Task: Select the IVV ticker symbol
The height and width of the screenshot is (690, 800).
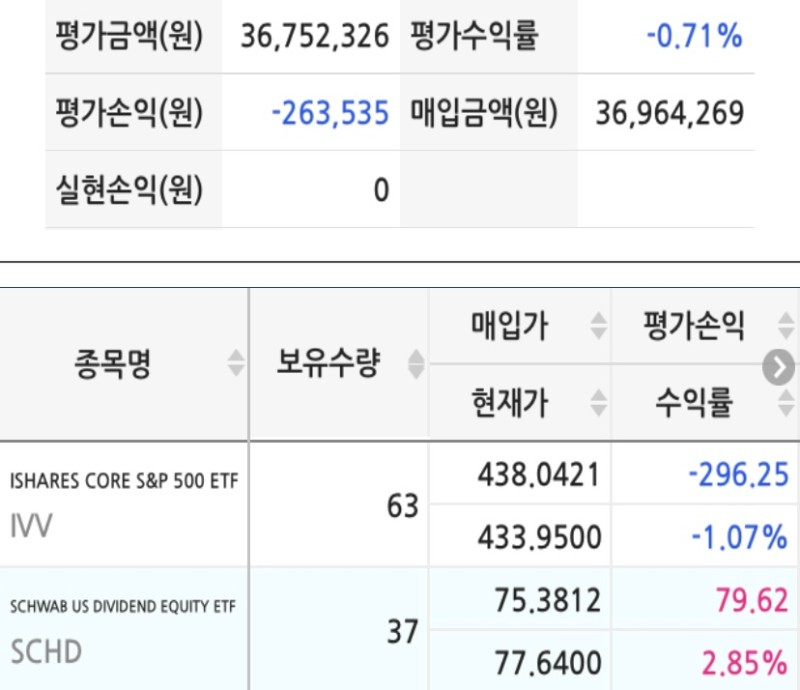Action: pyautogui.click(x=31, y=525)
